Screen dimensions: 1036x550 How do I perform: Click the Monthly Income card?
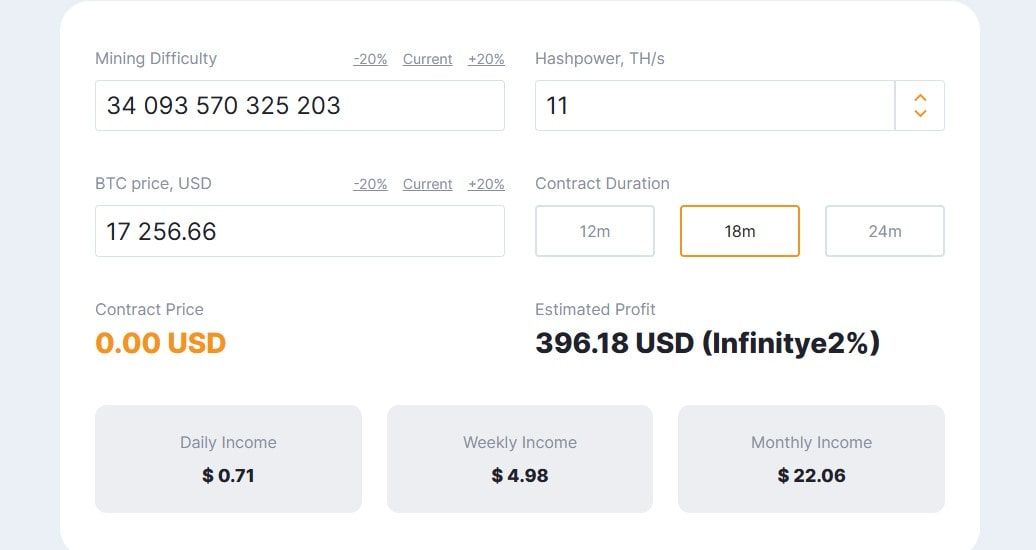(x=811, y=459)
